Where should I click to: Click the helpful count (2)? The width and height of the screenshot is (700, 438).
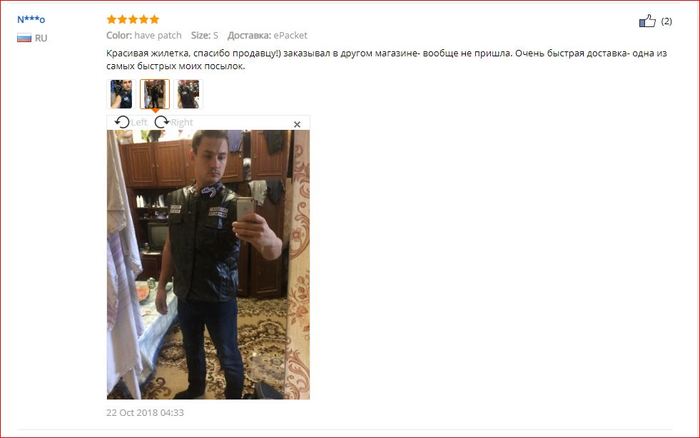coord(667,21)
